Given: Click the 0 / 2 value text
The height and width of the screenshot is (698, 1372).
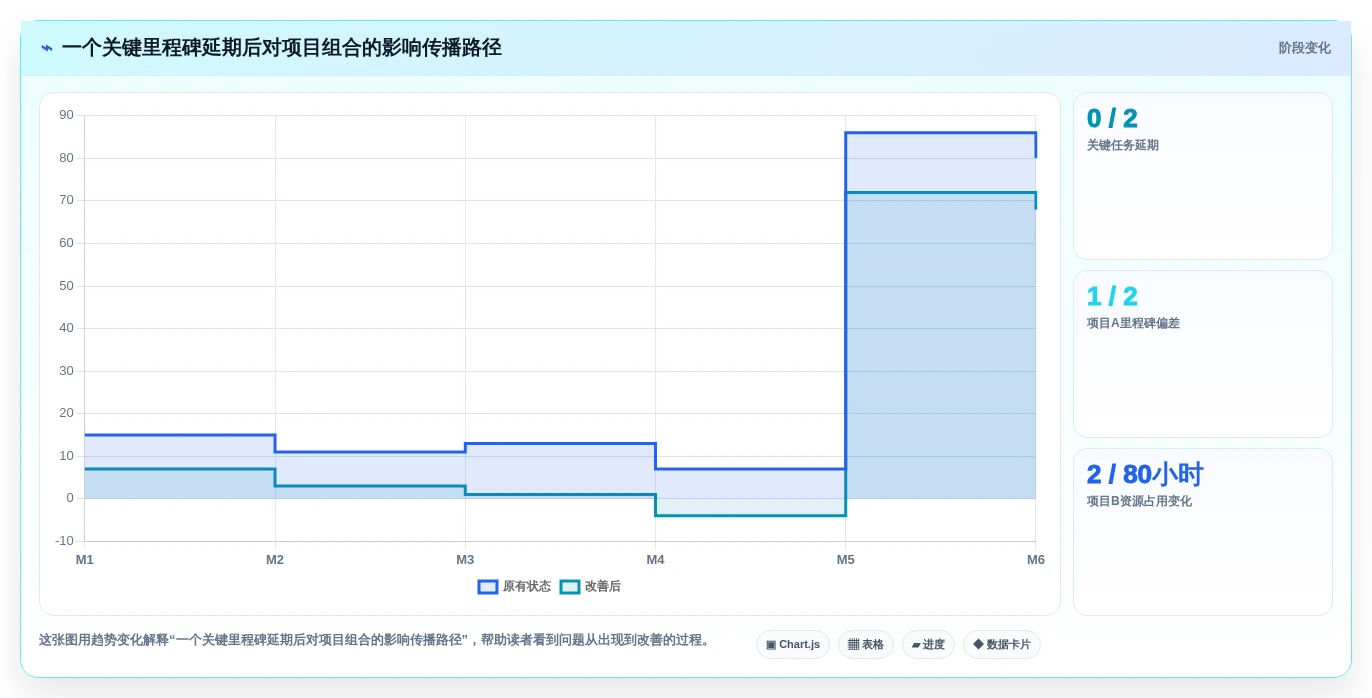Looking at the screenshot, I should (1112, 119).
